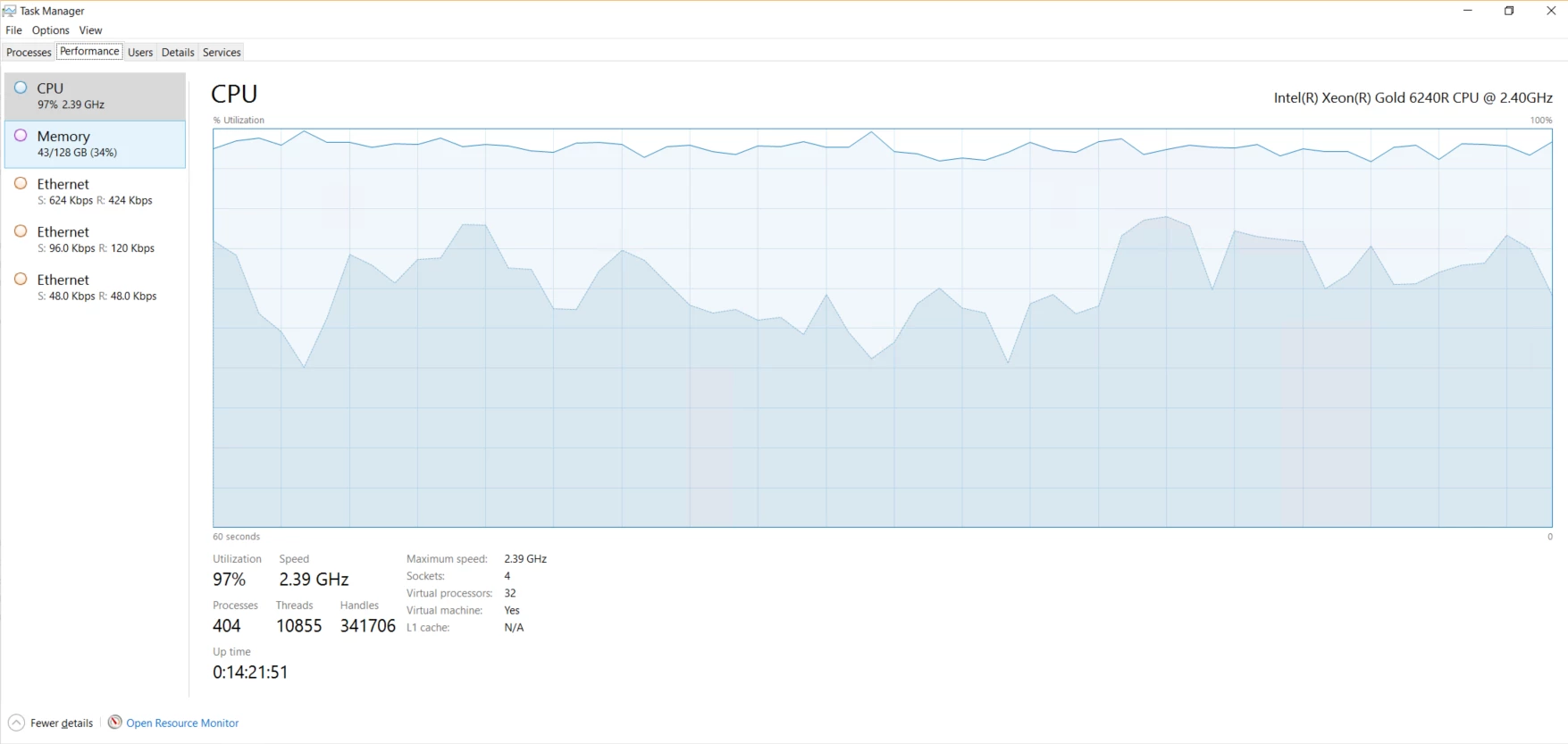The height and width of the screenshot is (744, 1568).
Task: Select the CPU 97% 2.39 GHz sidebar entry
Action: pyautogui.click(x=95, y=96)
